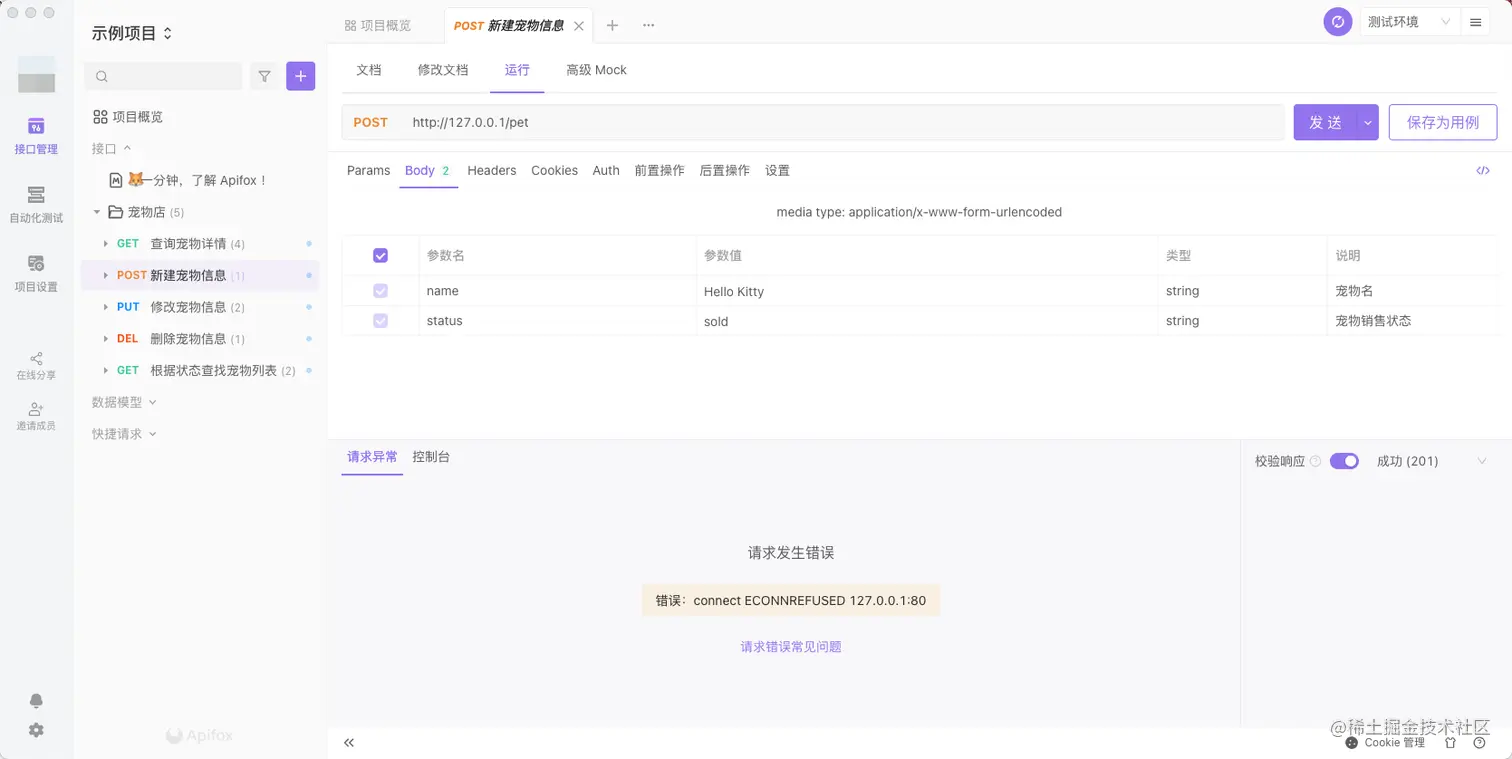This screenshot has width=1512, height=759.
Task: Open the 自动化测试 panel icon
Action: pyautogui.click(x=36, y=203)
